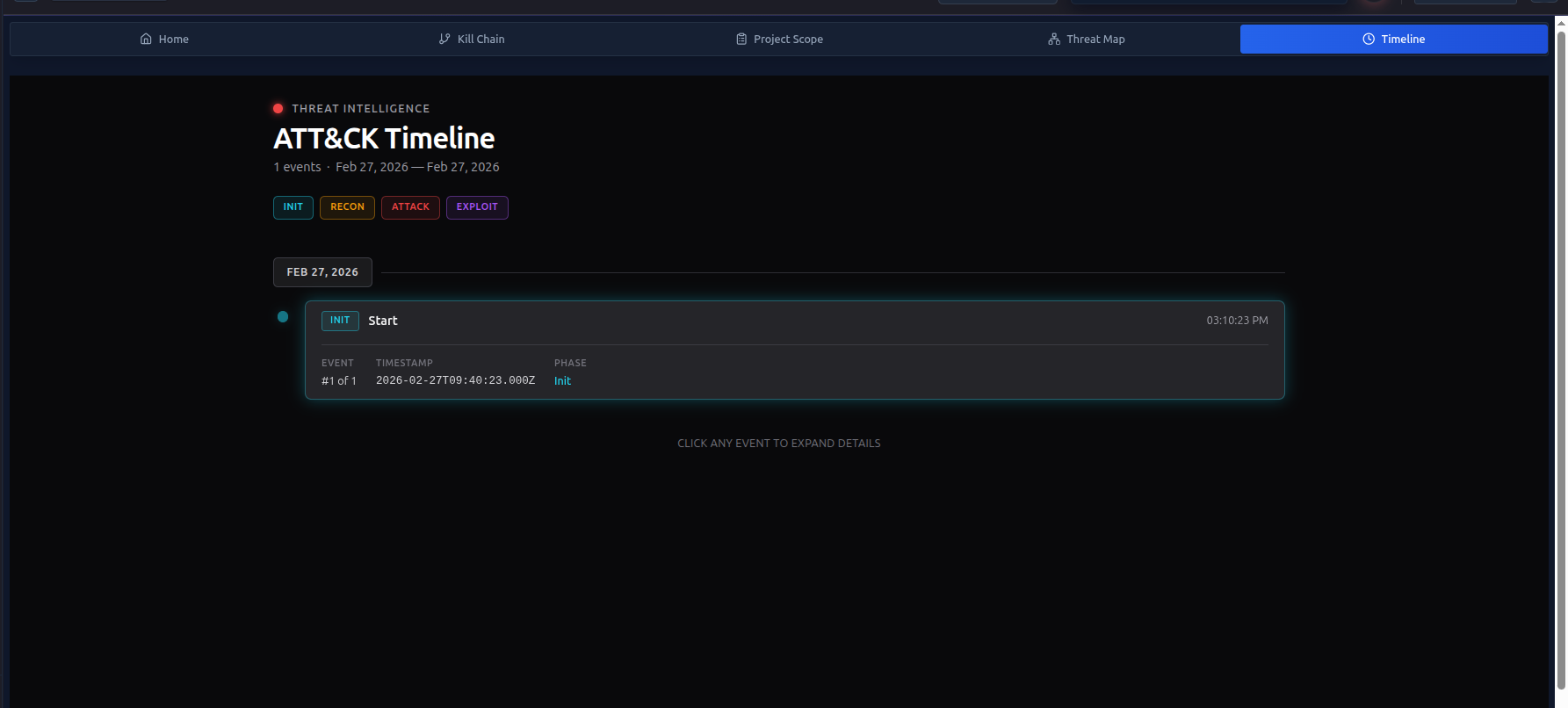Click the vertical page scrollbar

click(x=1561, y=362)
